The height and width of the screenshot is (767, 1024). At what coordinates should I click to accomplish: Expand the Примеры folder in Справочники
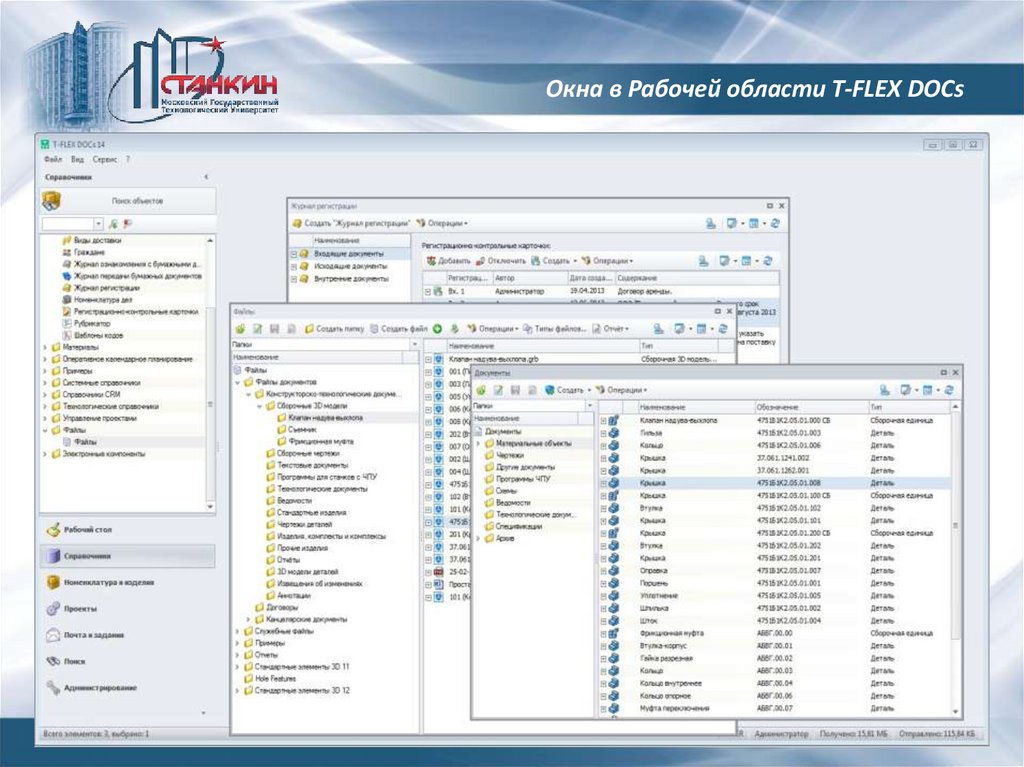[45, 371]
